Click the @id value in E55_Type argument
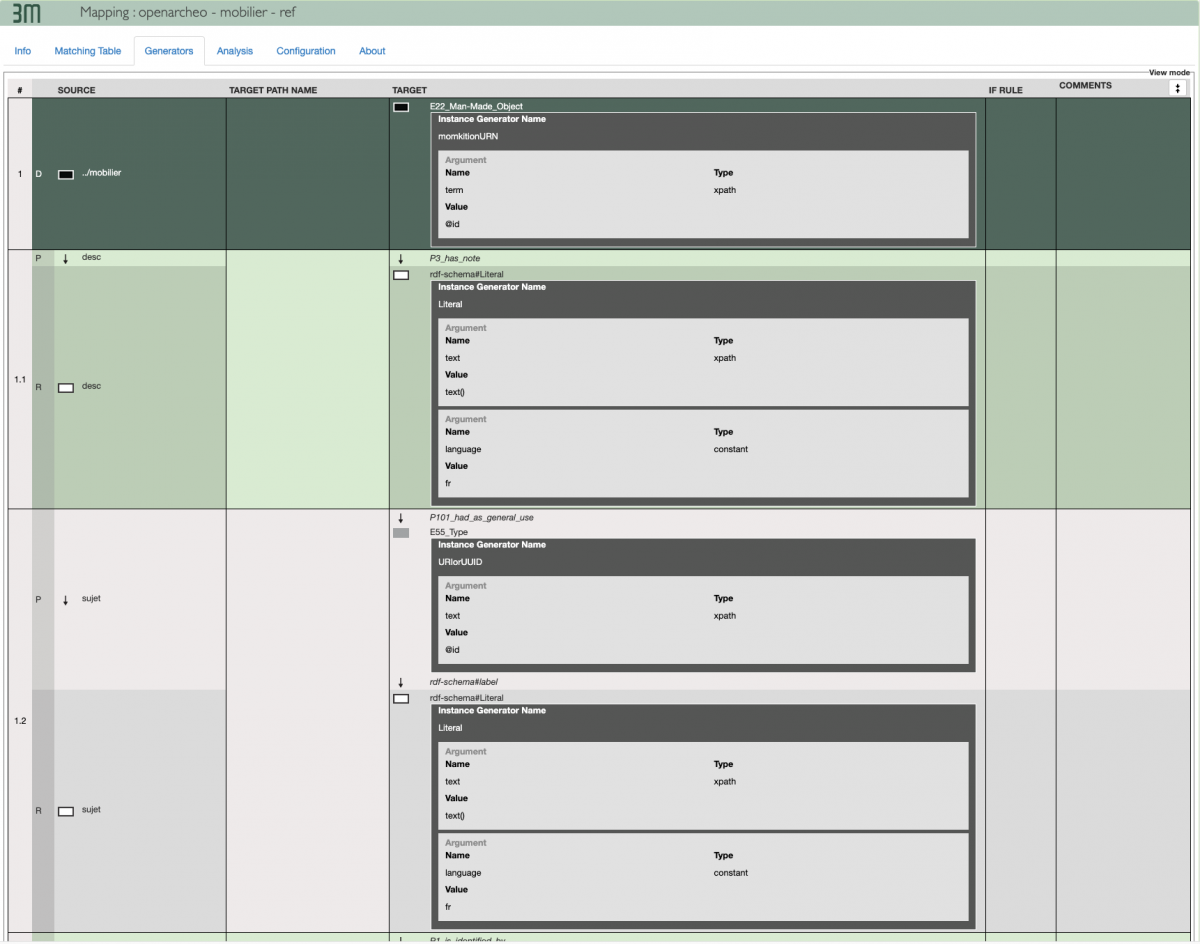 pos(452,649)
